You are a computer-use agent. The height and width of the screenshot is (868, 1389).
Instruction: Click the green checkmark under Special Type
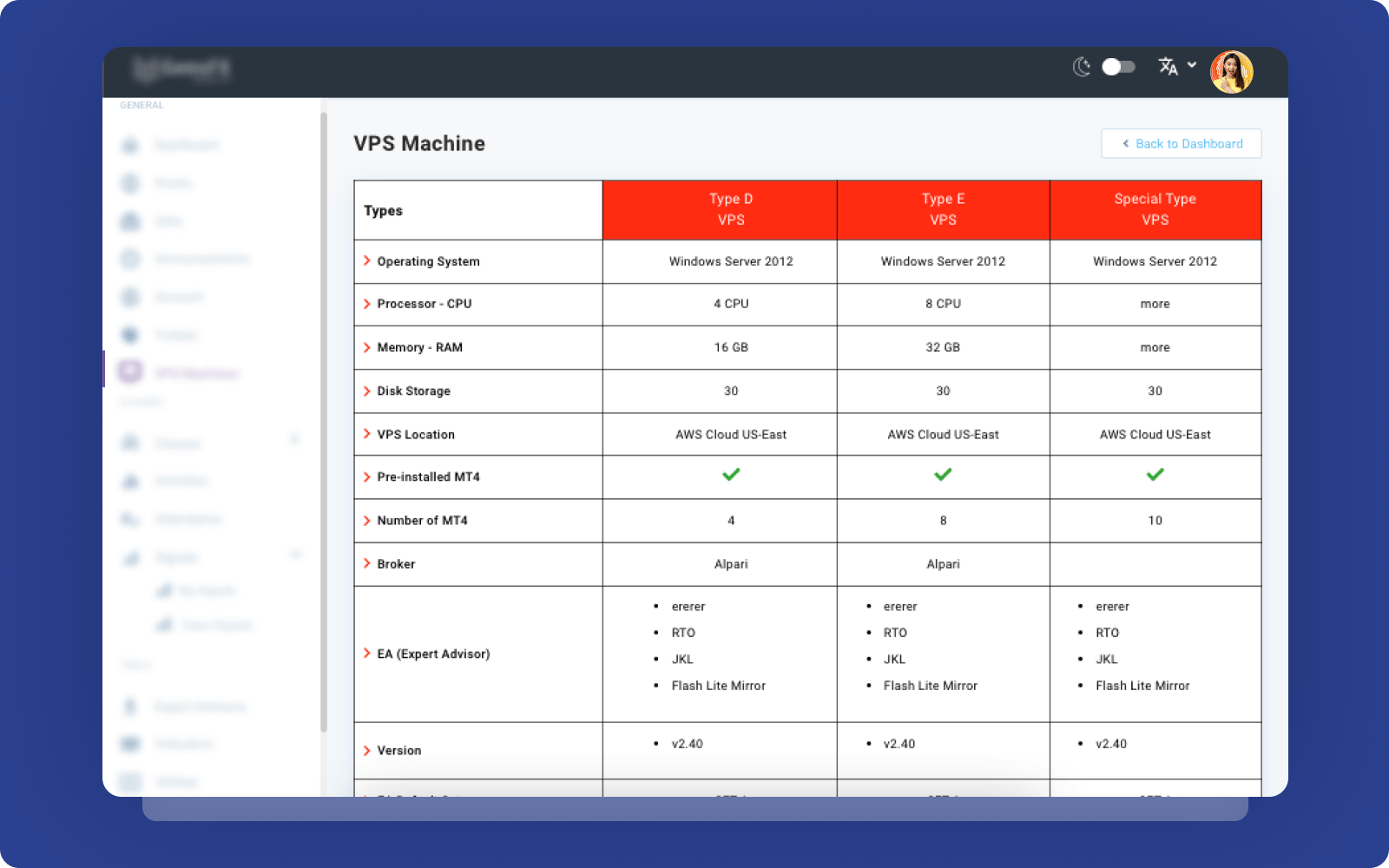[x=1155, y=475]
